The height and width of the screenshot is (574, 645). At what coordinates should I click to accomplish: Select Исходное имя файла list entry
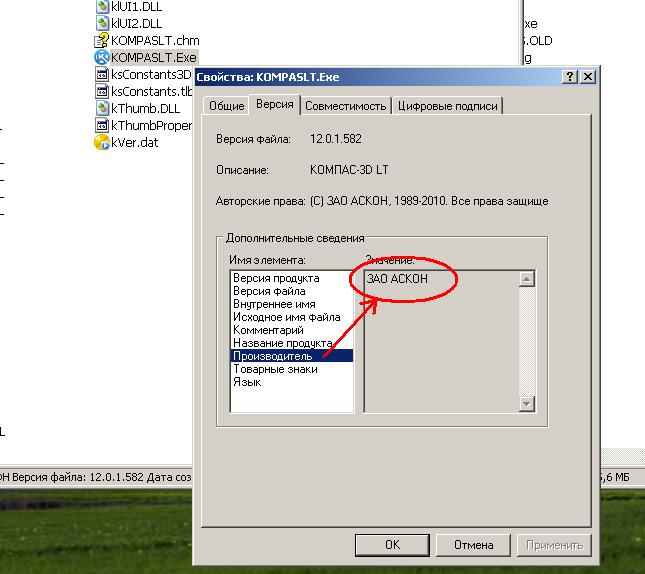tap(286, 317)
